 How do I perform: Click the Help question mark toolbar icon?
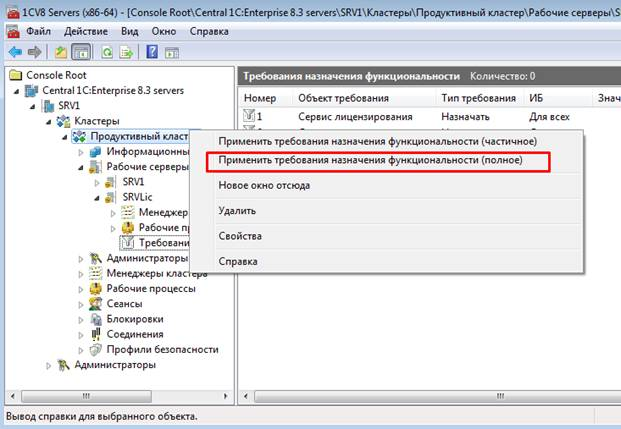tap(151, 51)
